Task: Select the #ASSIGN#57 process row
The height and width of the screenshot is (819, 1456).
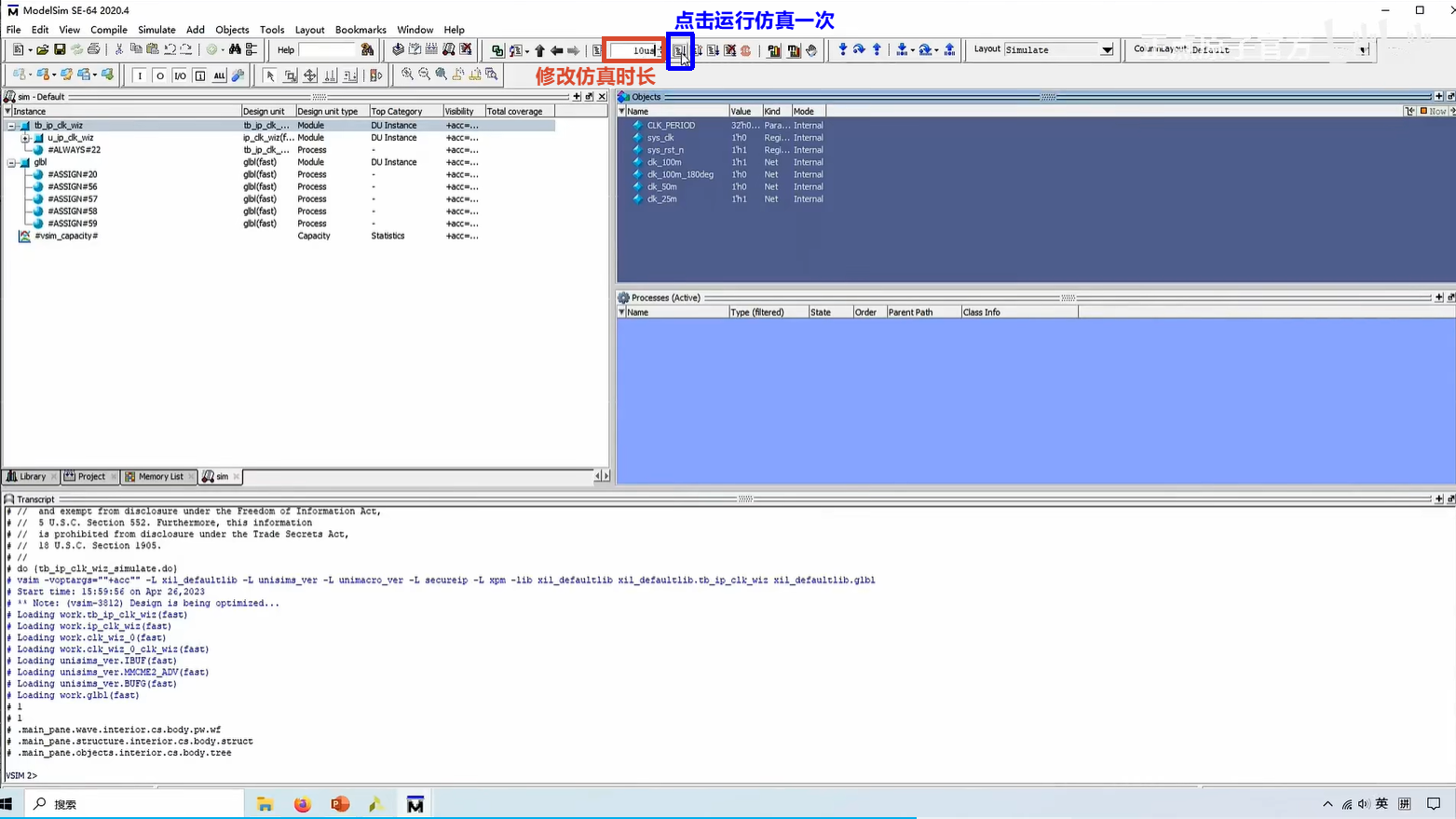Action: click(x=279, y=199)
